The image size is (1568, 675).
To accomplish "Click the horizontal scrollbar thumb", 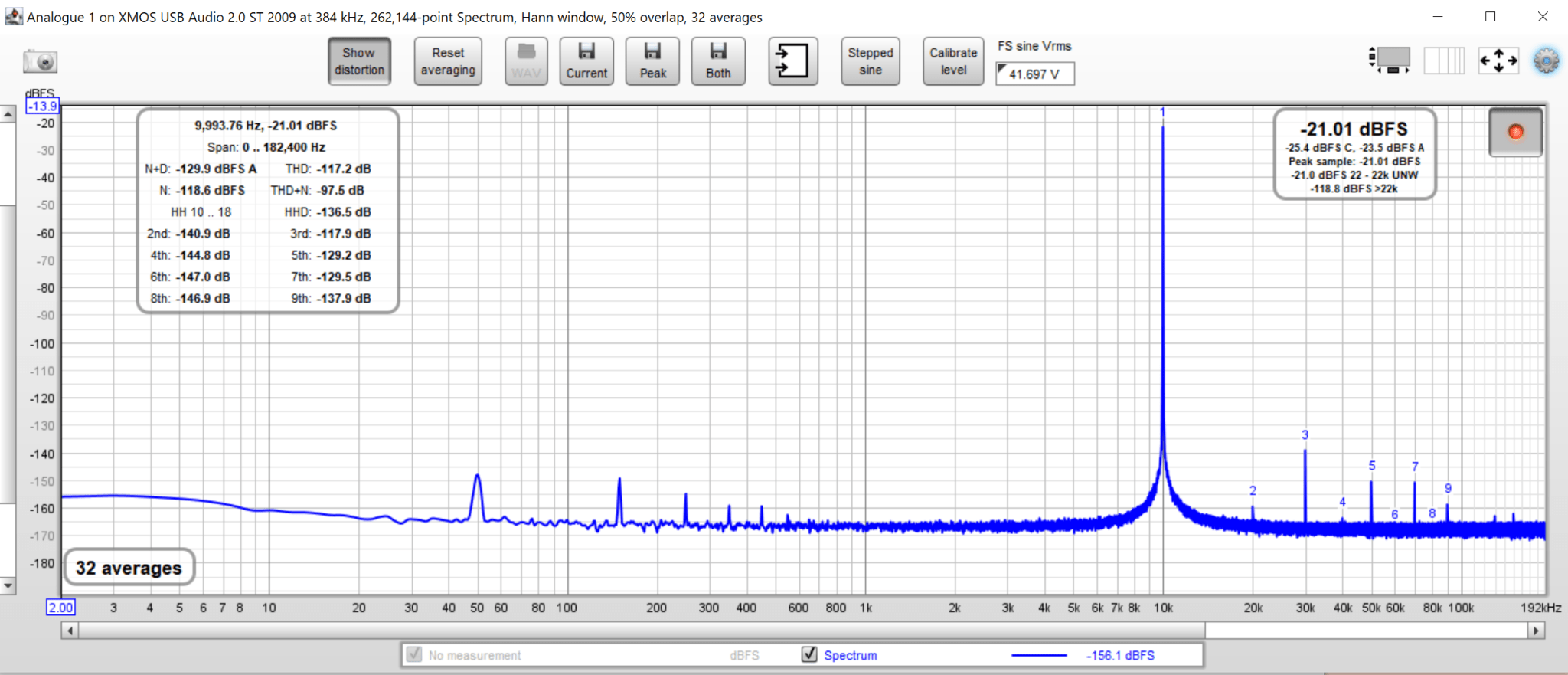I will pyautogui.click(x=642, y=631).
